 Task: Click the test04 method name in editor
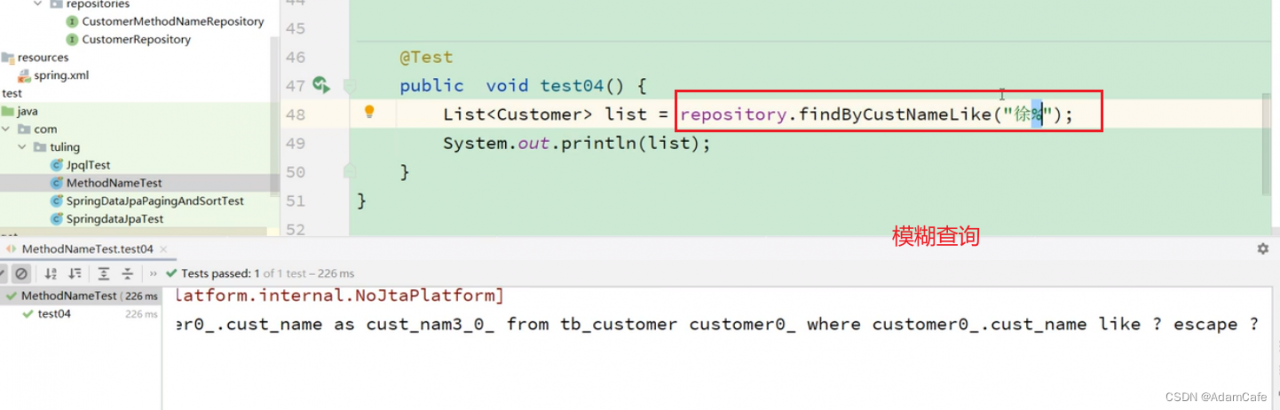click(574, 86)
